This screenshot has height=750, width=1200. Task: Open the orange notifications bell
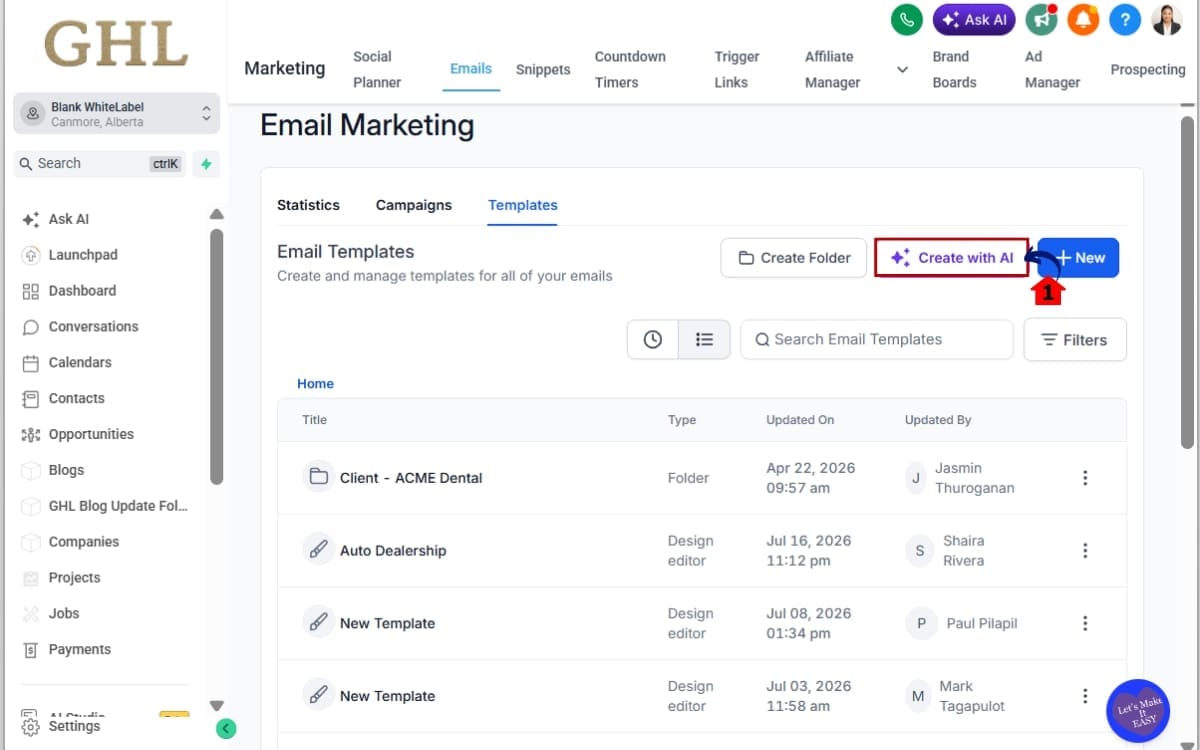tap(1083, 19)
